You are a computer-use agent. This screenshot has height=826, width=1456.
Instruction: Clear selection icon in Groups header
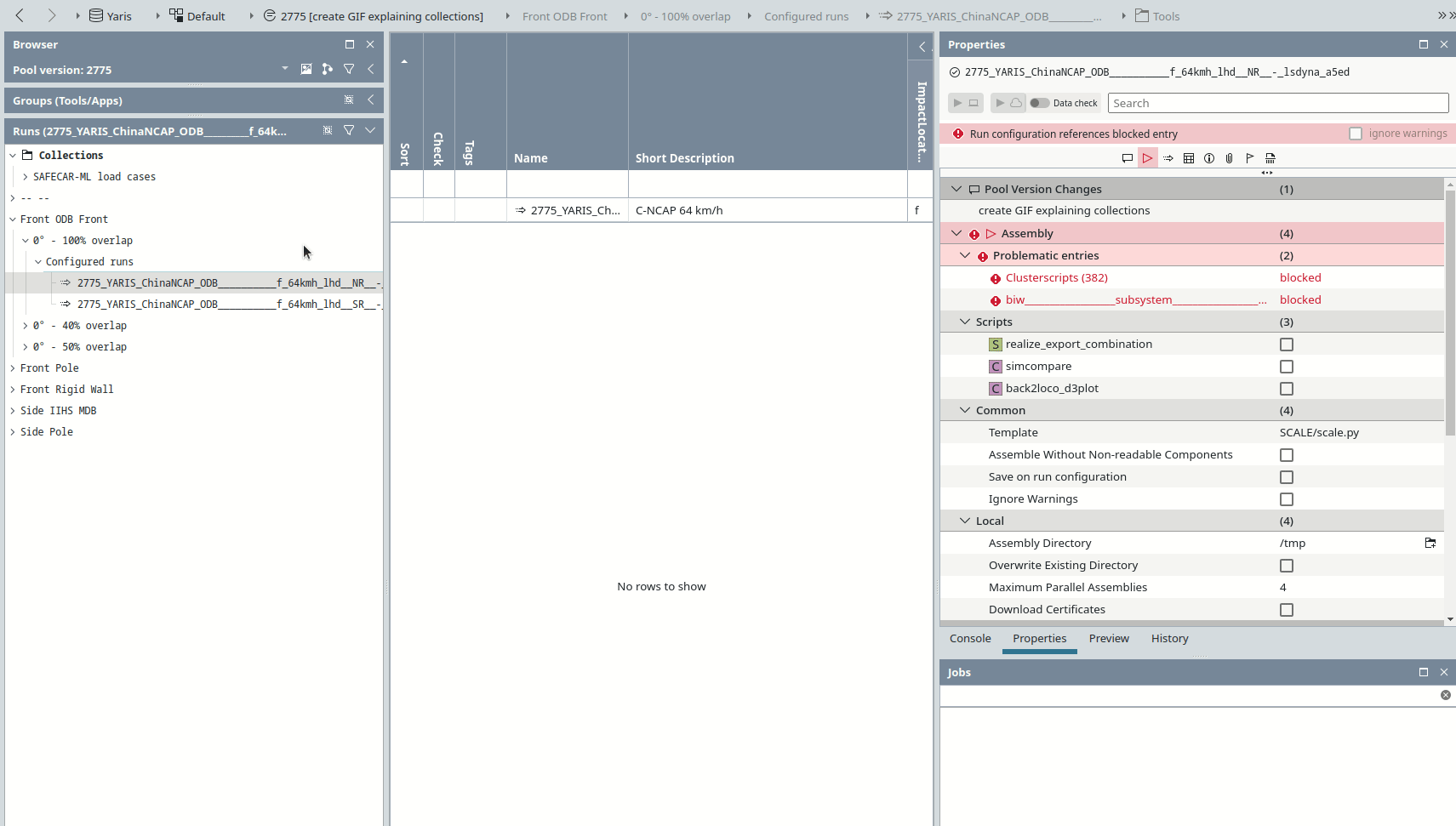349,100
